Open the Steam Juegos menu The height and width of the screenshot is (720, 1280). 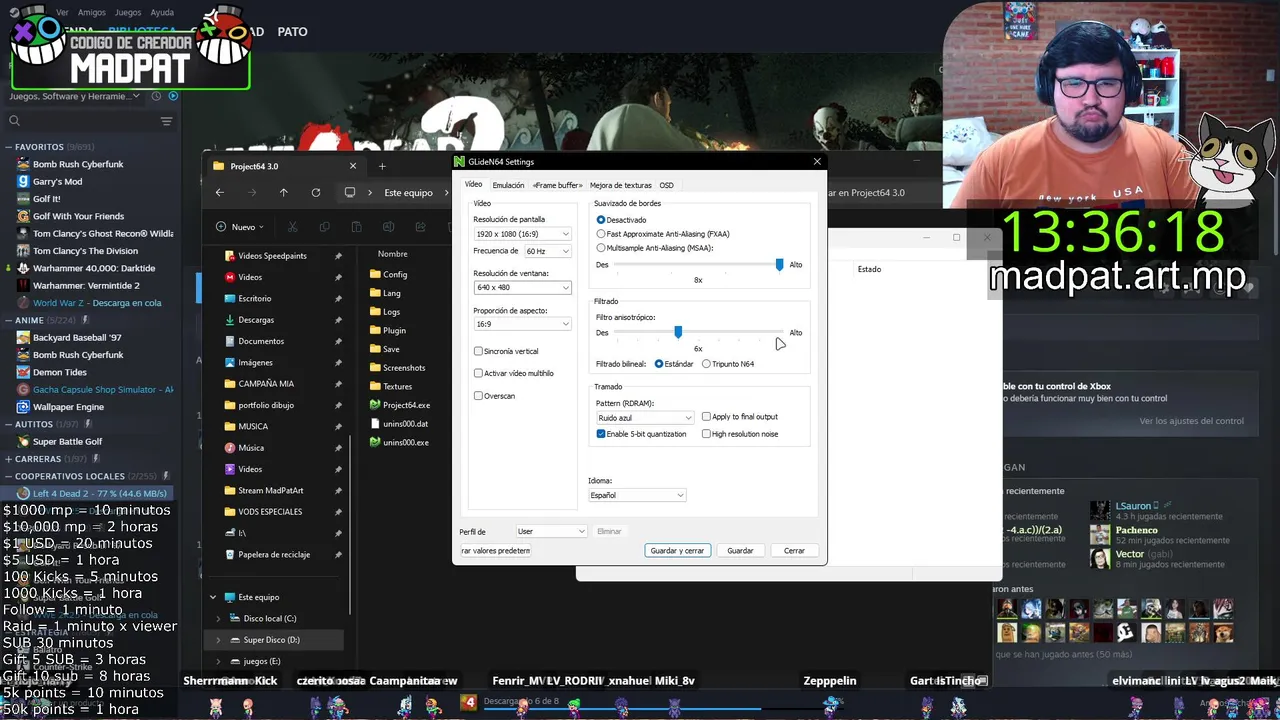[x=128, y=13]
